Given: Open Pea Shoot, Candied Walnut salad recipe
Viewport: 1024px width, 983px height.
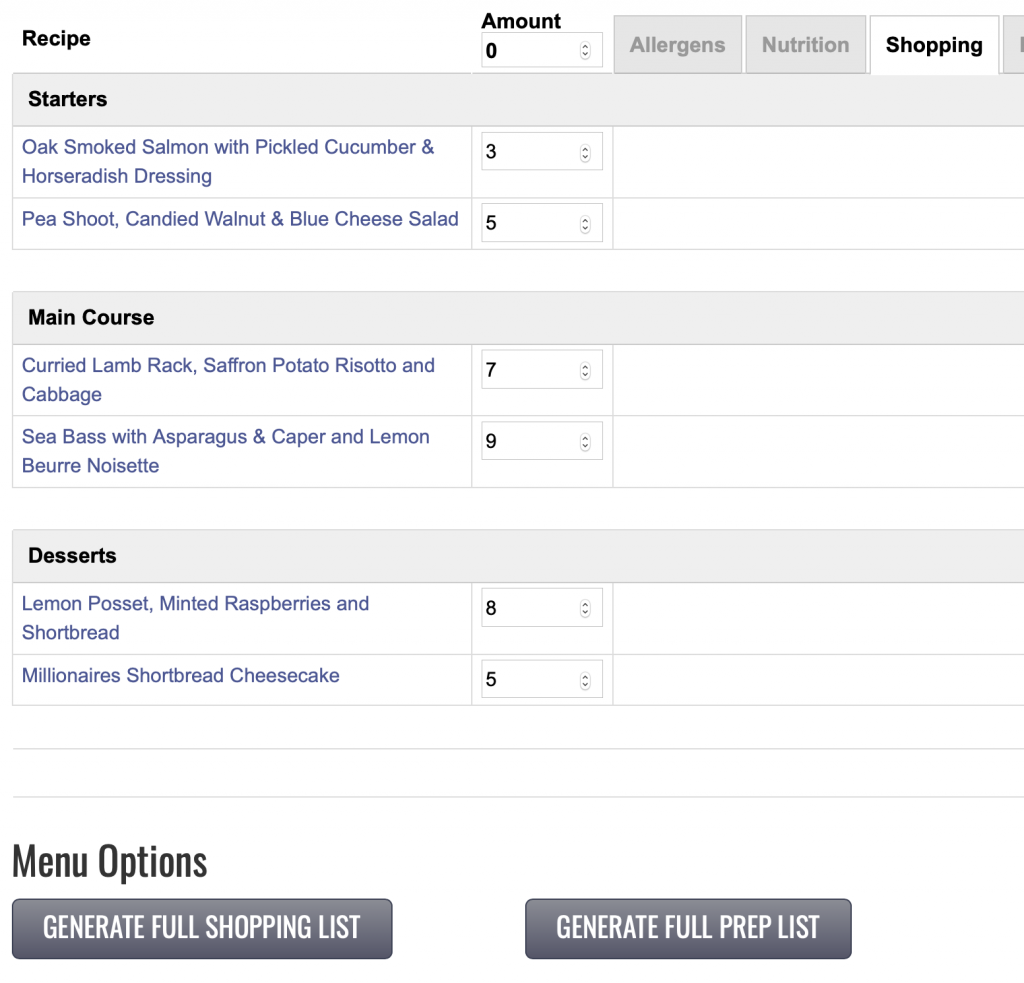Looking at the screenshot, I should (x=240, y=219).
